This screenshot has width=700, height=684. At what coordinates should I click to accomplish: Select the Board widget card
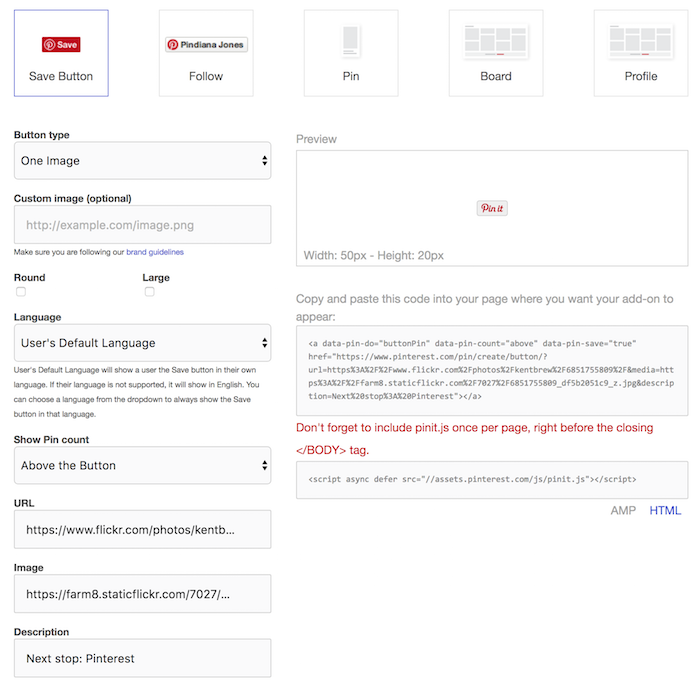[x=496, y=53]
